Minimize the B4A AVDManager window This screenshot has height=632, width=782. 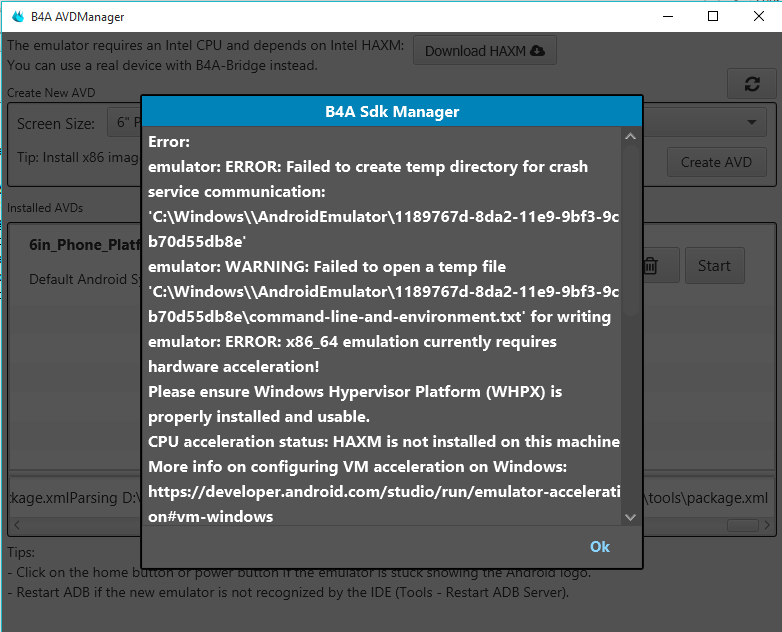point(668,16)
